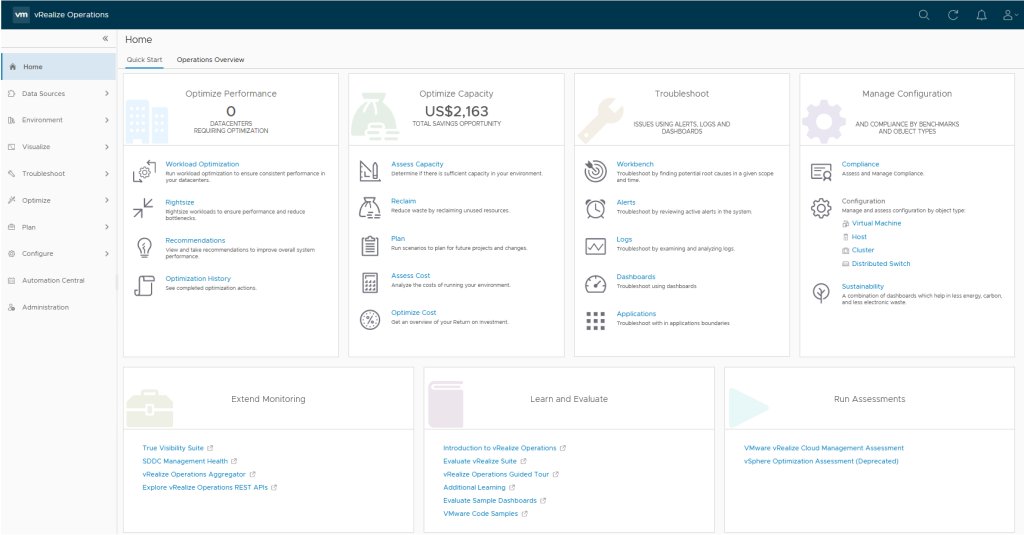The width and height of the screenshot is (1024, 535).
Task: Open the Additional Learning link
Action: point(474,487)
